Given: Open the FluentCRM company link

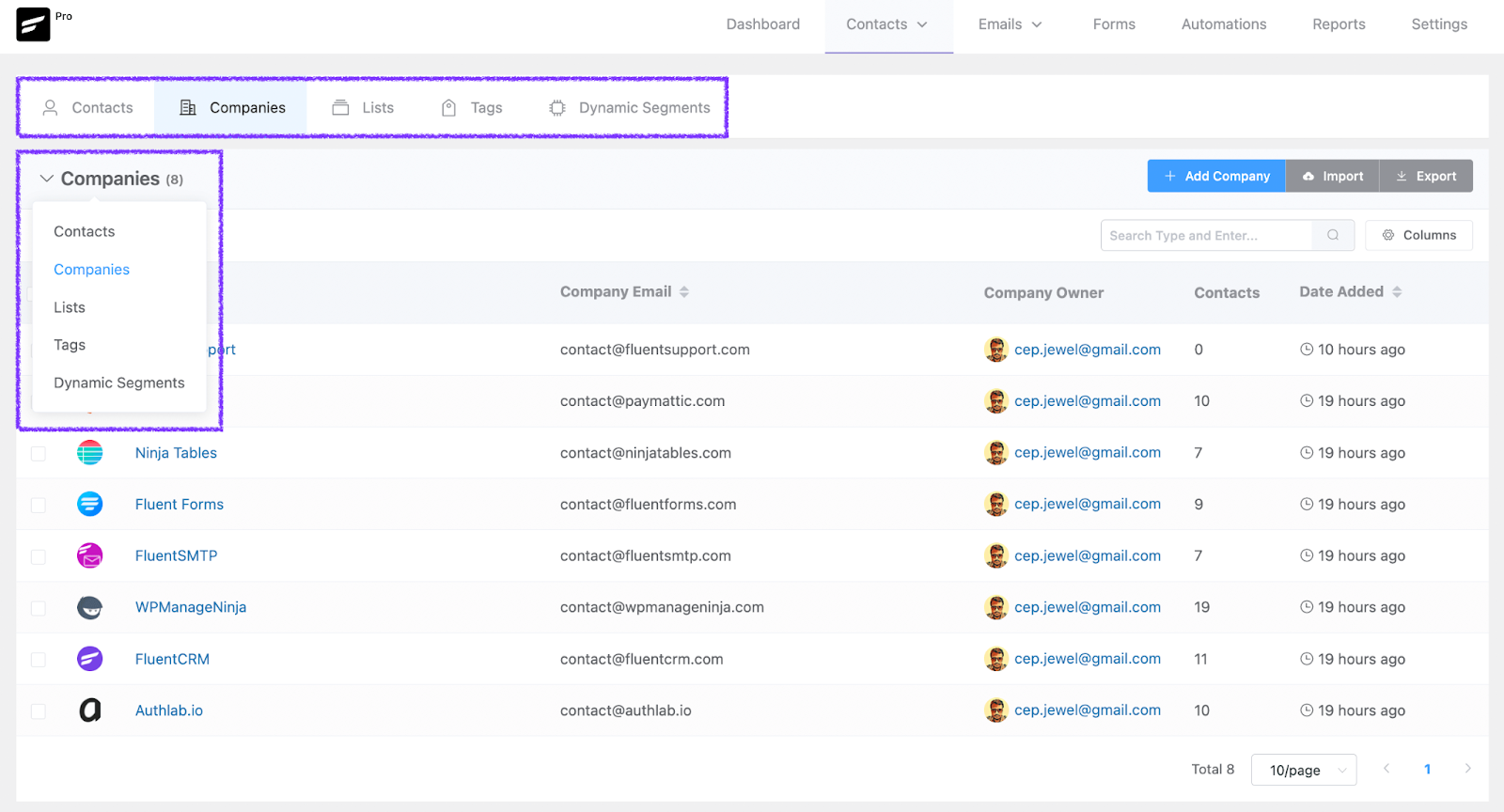Looking at the screenshot, I should 172,659.
